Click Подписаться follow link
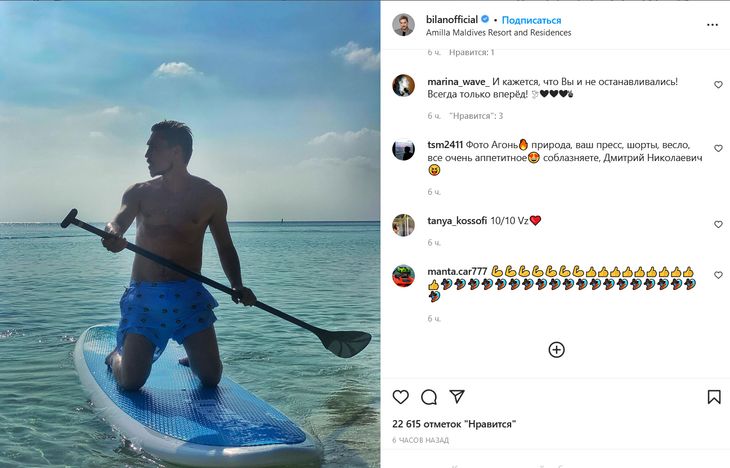 (531, 20)
